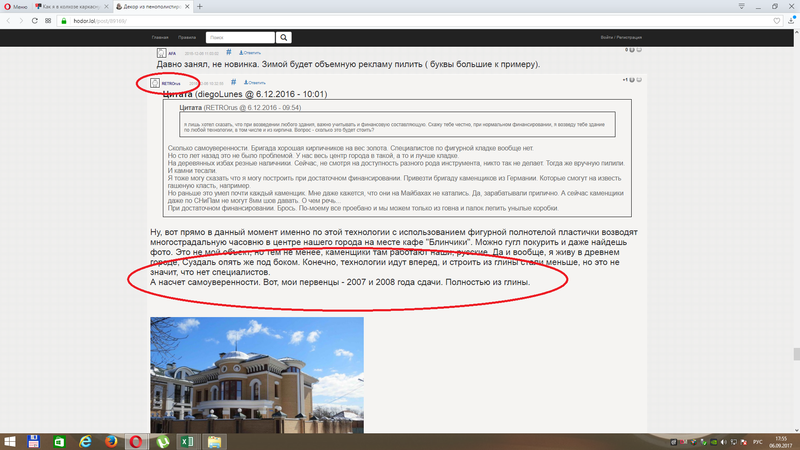Open the Правила site link
Image resolution: width=800 pixels, height=450 pixels.
[187, 37]
